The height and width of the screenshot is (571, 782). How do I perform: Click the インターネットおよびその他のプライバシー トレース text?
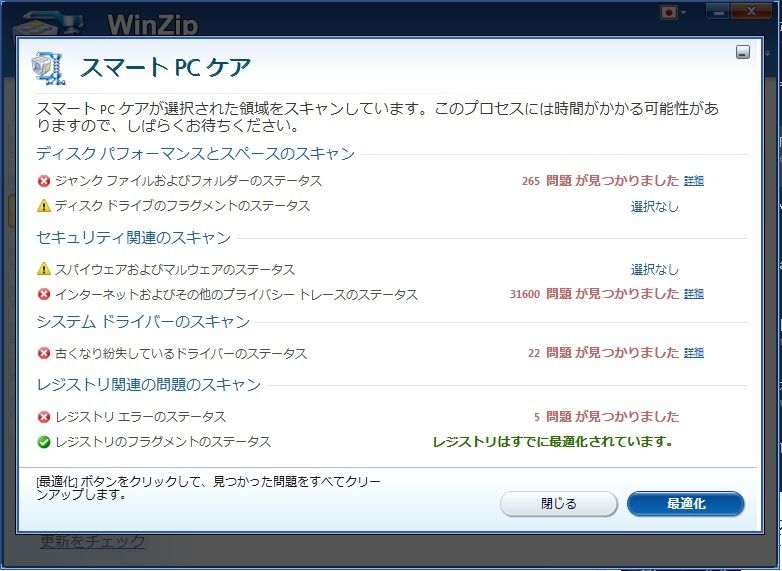coord(236,295)
